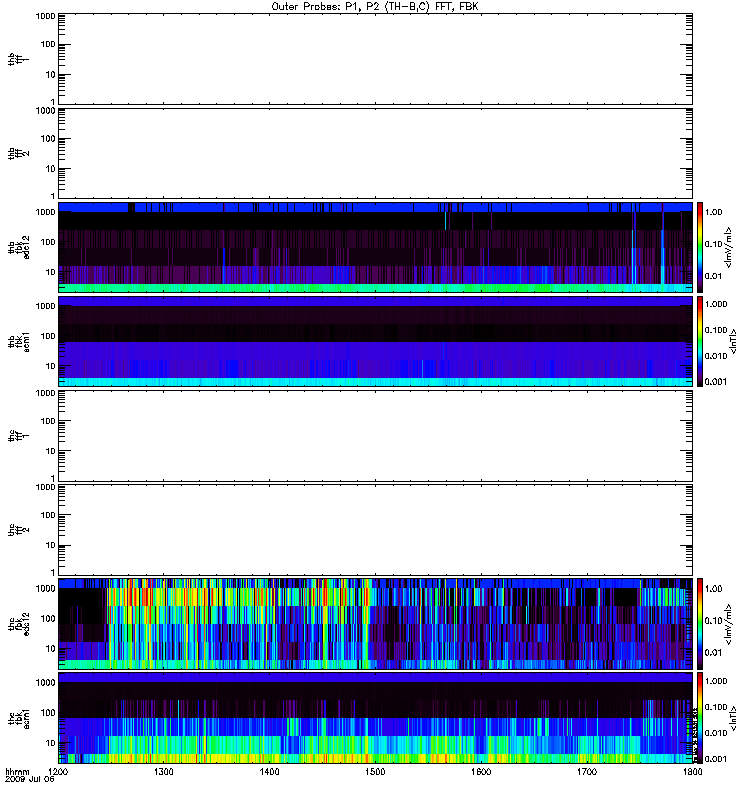
Task: Click the 1400 time axis label
Action: click(269, 772)
